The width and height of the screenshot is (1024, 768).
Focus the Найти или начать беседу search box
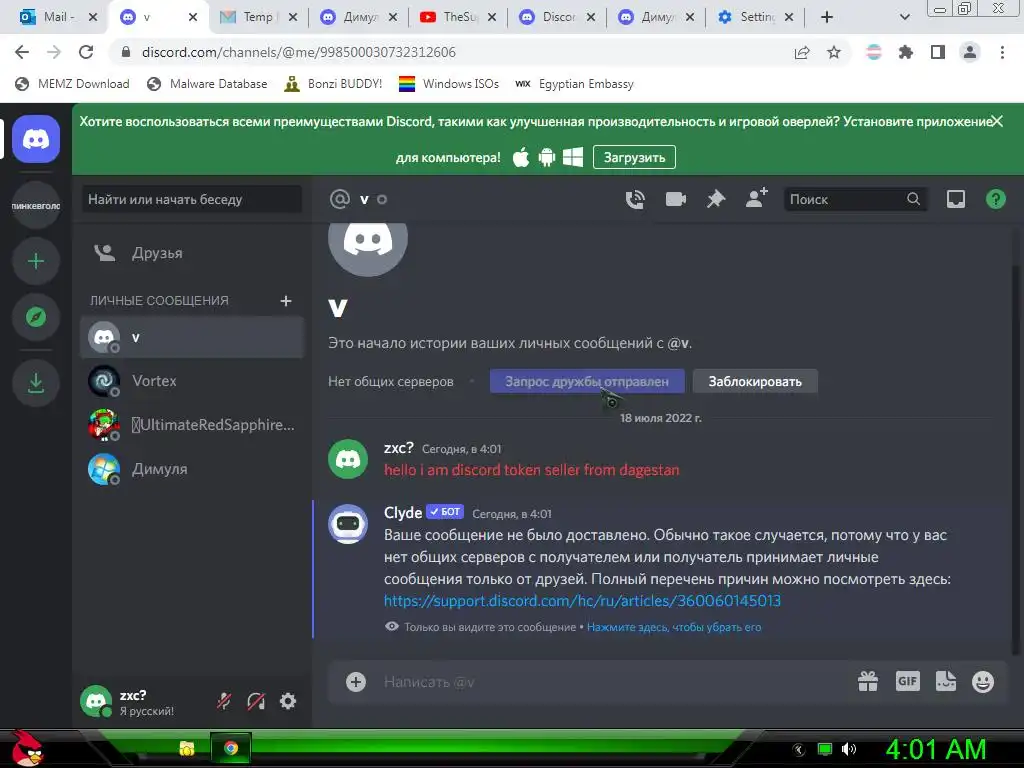point(192,199)
